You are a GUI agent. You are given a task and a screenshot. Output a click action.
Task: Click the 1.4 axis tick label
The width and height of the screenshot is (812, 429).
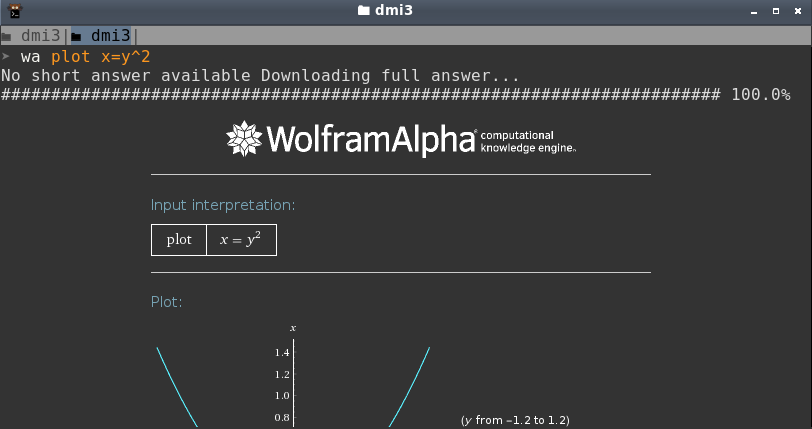click(282, 353)
